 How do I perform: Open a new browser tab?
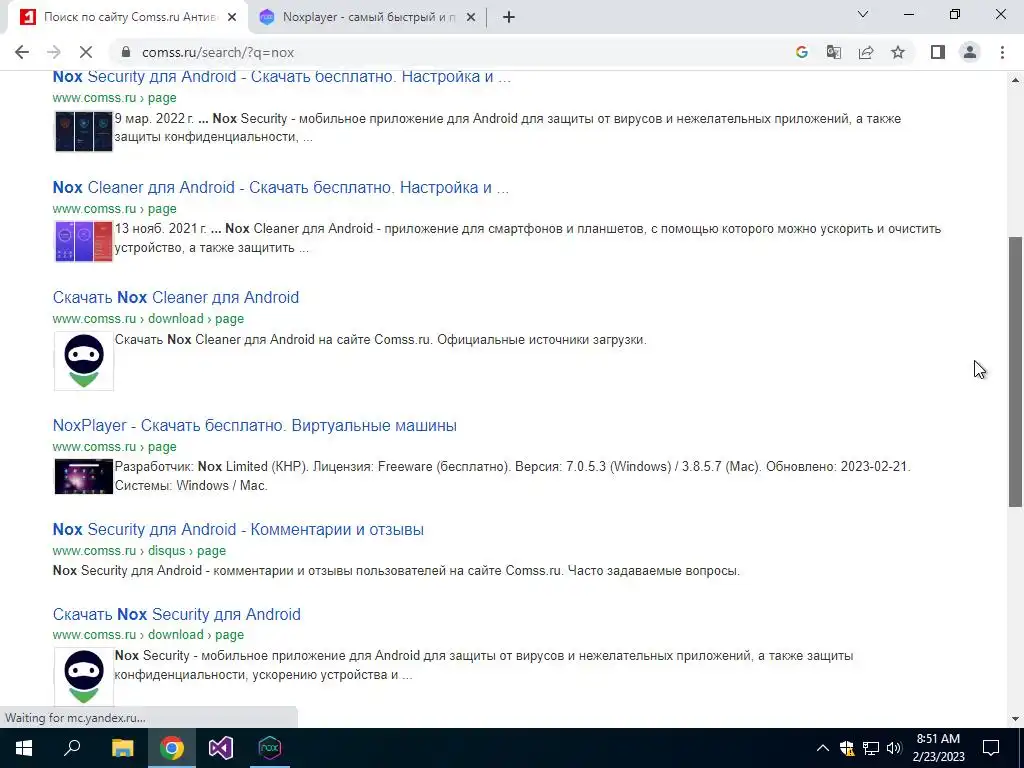click(x=509, y=17)
